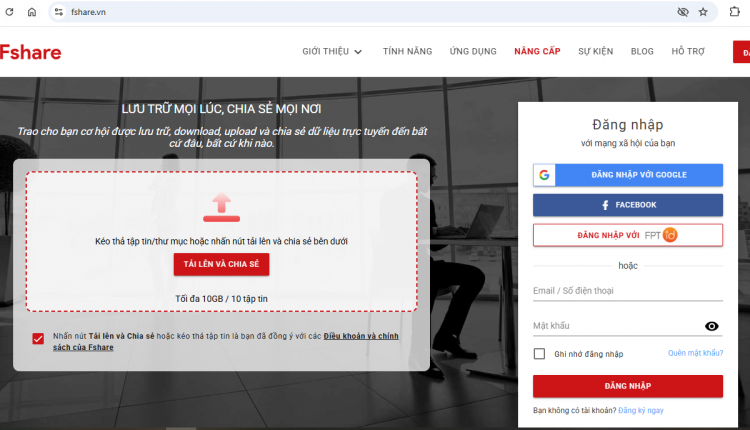This screenshot has height=430, width=750.
Task: Click TẢI LÊN VÀ CHIA SẺ button
Action: coord(221,264)
